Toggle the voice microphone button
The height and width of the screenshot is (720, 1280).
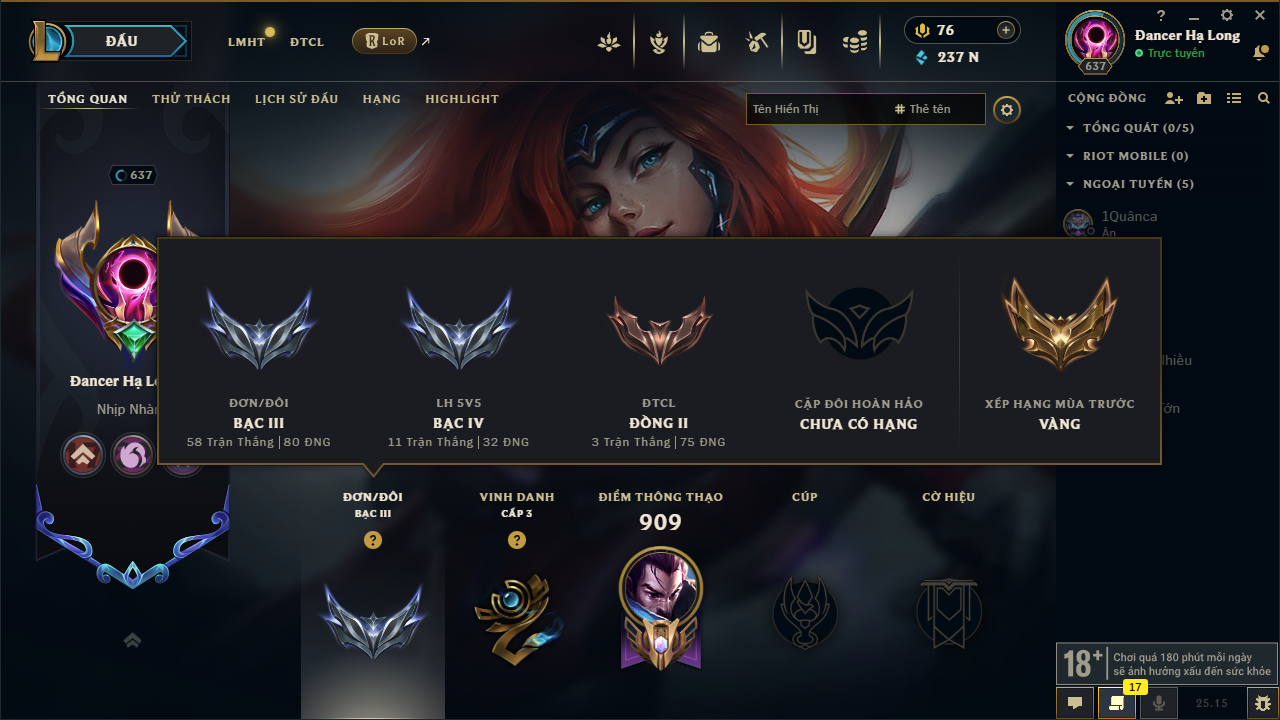click(x=1159, y=703)
